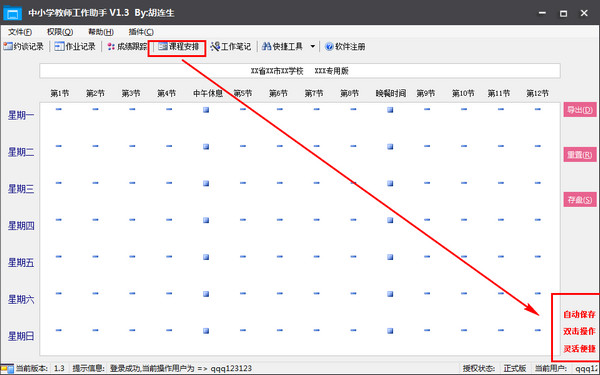Click the 第10节 column header
This screenshot has height=375, width=600.
click(463, 93)
